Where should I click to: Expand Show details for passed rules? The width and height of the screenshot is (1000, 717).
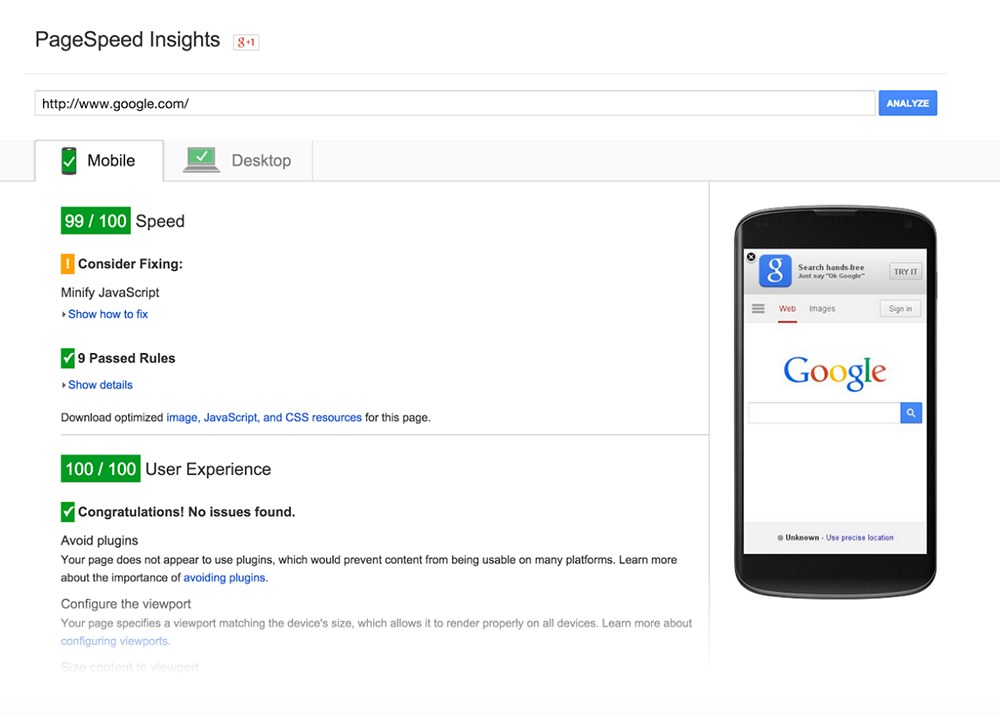[99, 385]
